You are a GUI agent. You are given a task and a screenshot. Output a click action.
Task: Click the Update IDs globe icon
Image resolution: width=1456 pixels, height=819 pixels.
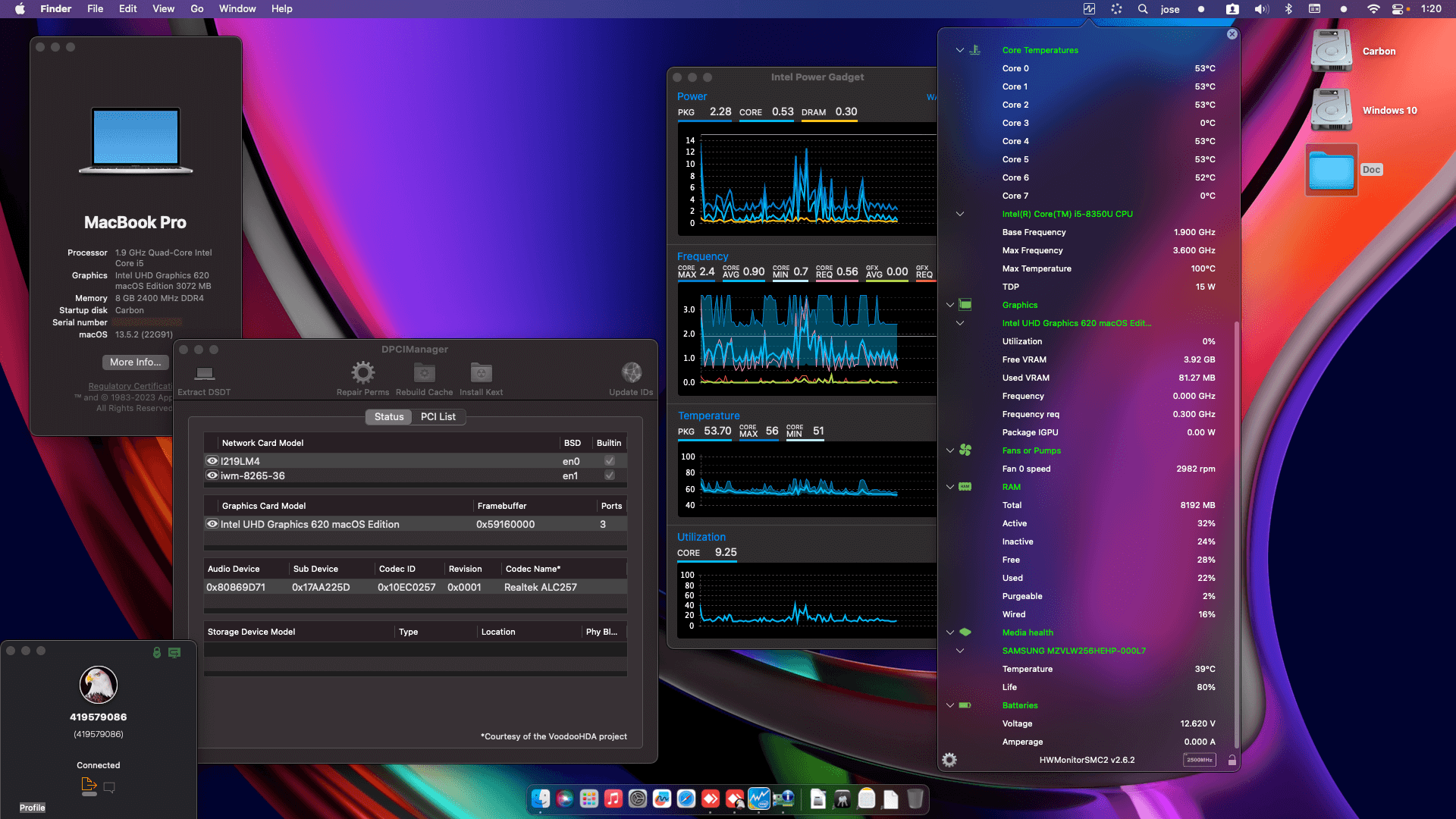pos(632,373)
